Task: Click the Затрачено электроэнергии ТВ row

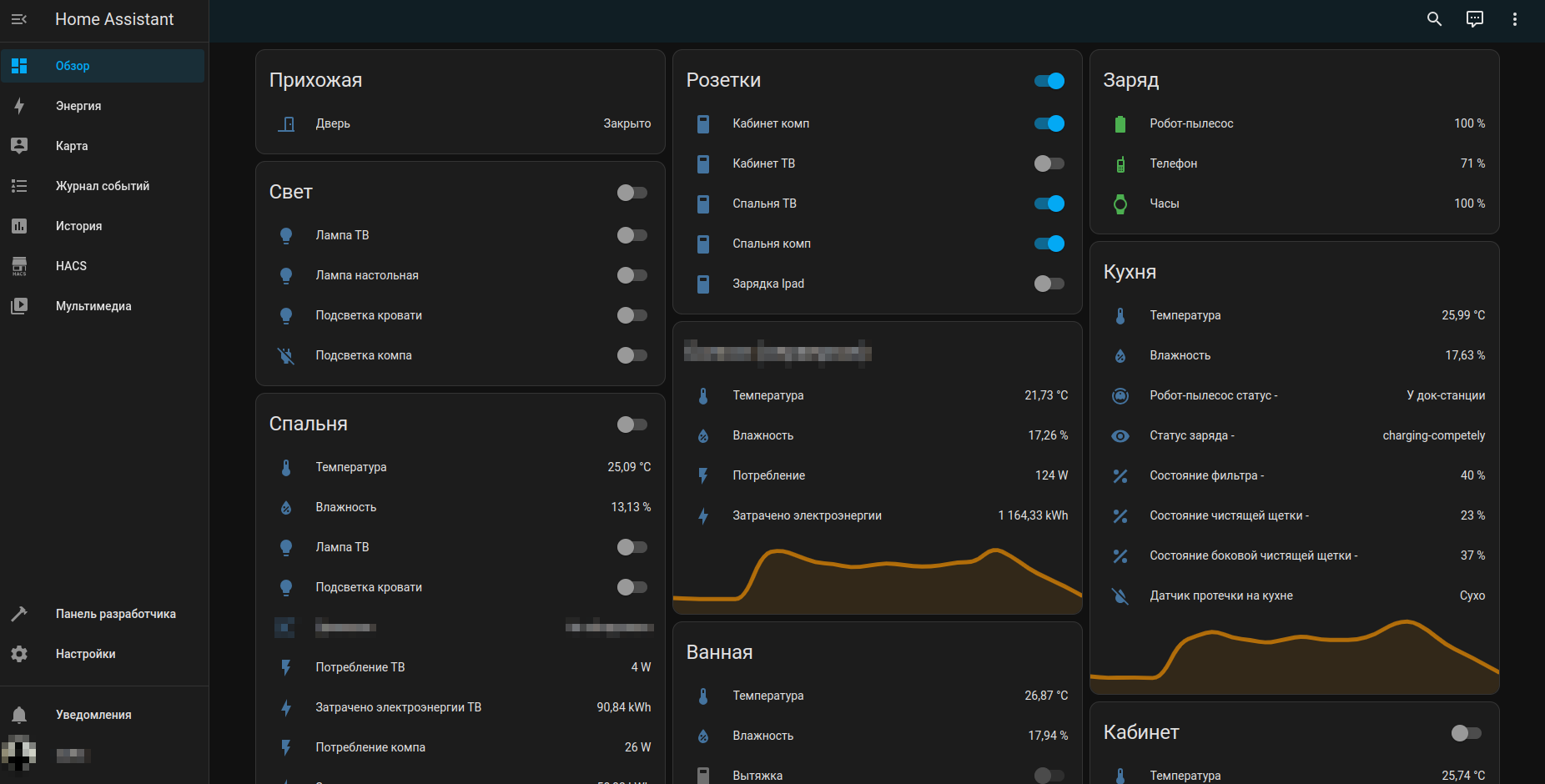Action: tap(460, 707)
